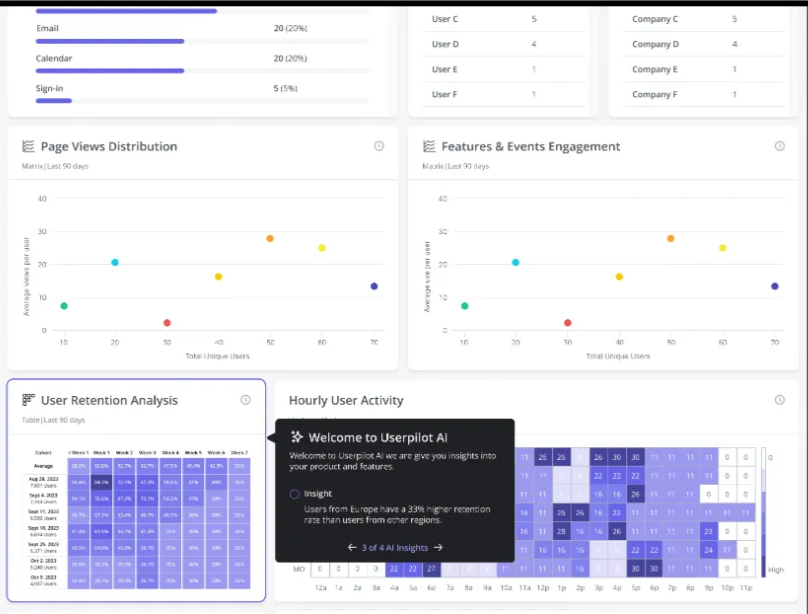
Task: Click the 'Sign-in' feature label
Action: (x=49, y=88)
